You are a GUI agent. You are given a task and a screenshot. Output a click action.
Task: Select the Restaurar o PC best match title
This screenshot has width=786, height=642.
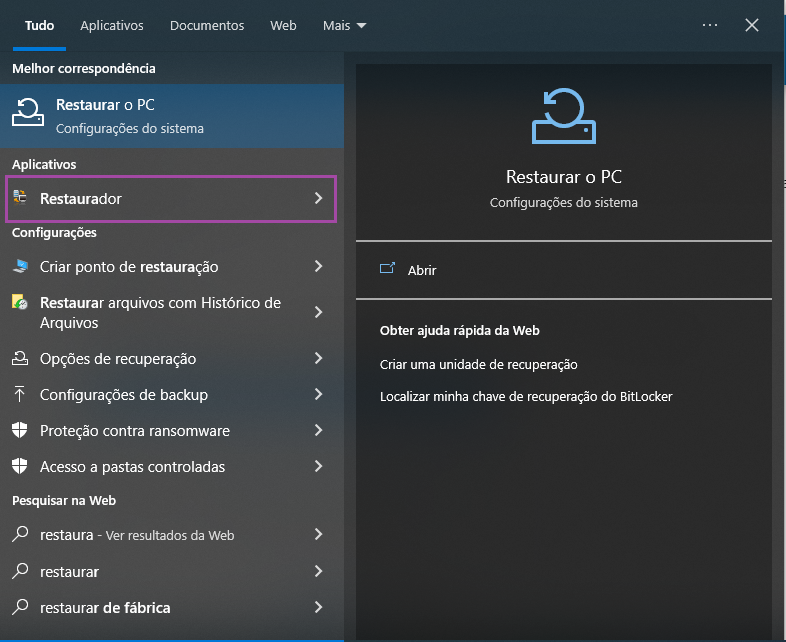[x=105, y=105]
